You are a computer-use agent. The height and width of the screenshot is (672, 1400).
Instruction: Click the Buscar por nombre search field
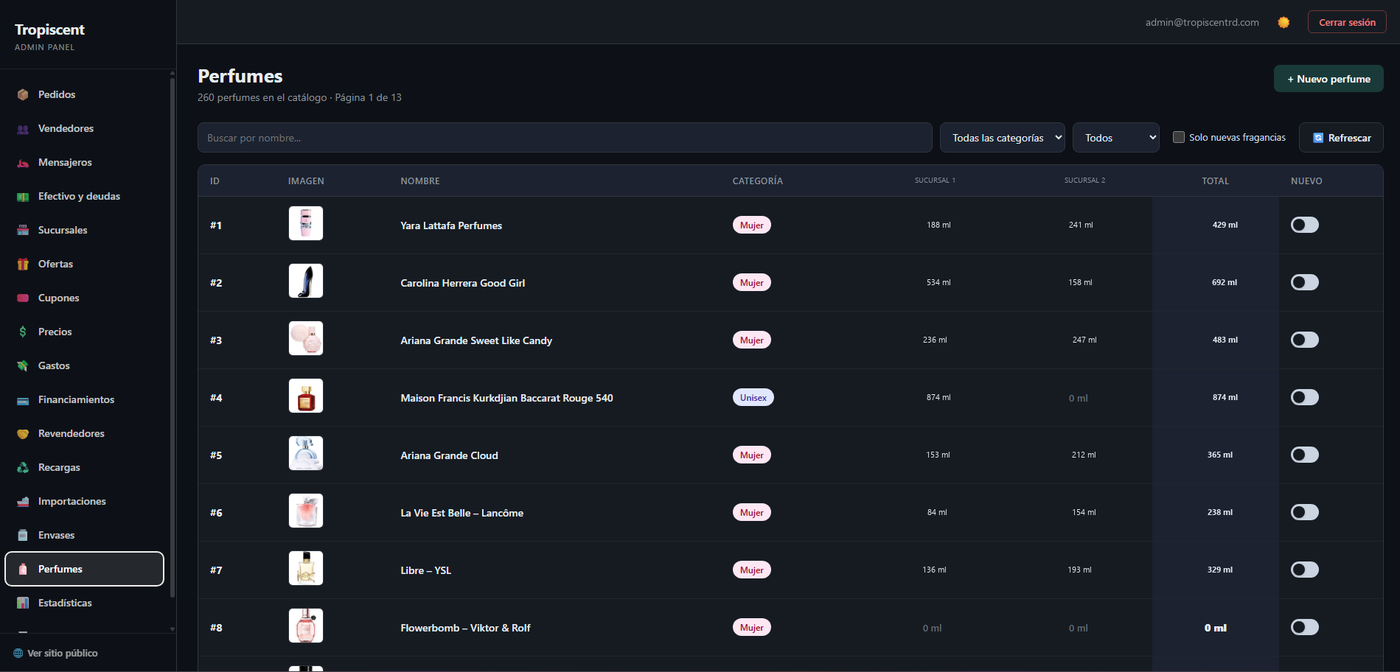[565, 138]
